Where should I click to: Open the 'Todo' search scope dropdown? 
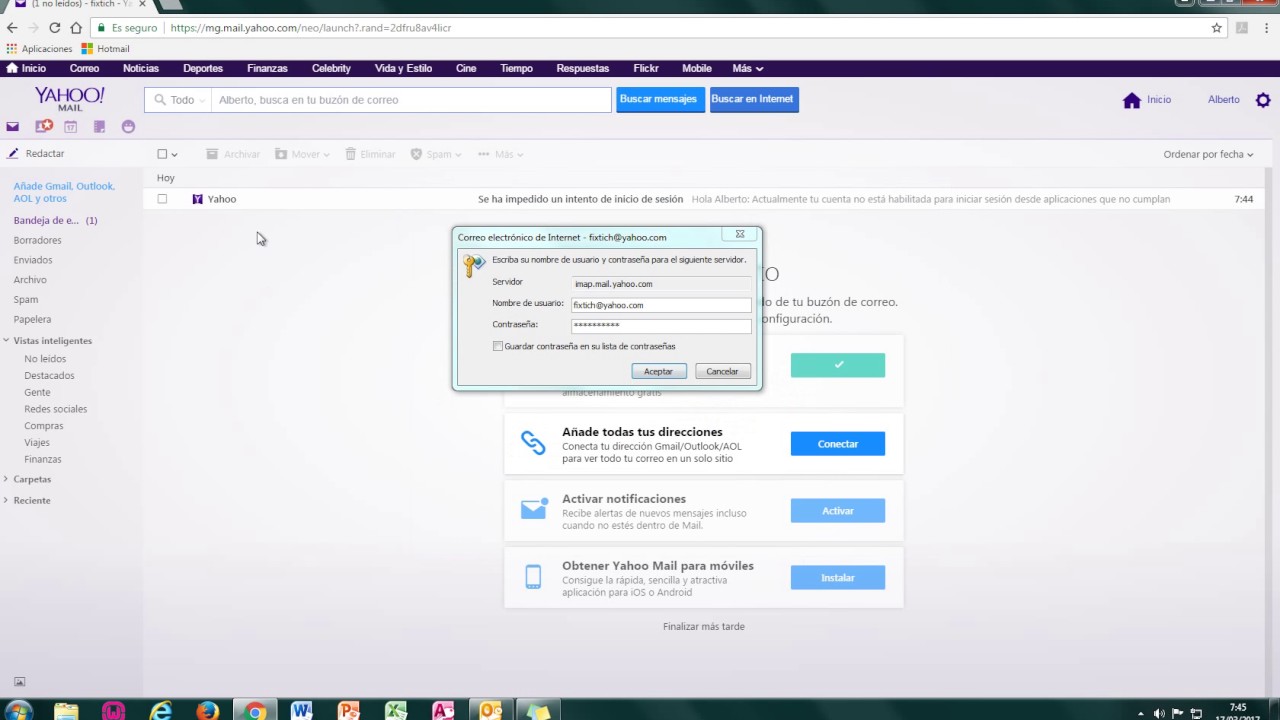[x=181, y=100]
